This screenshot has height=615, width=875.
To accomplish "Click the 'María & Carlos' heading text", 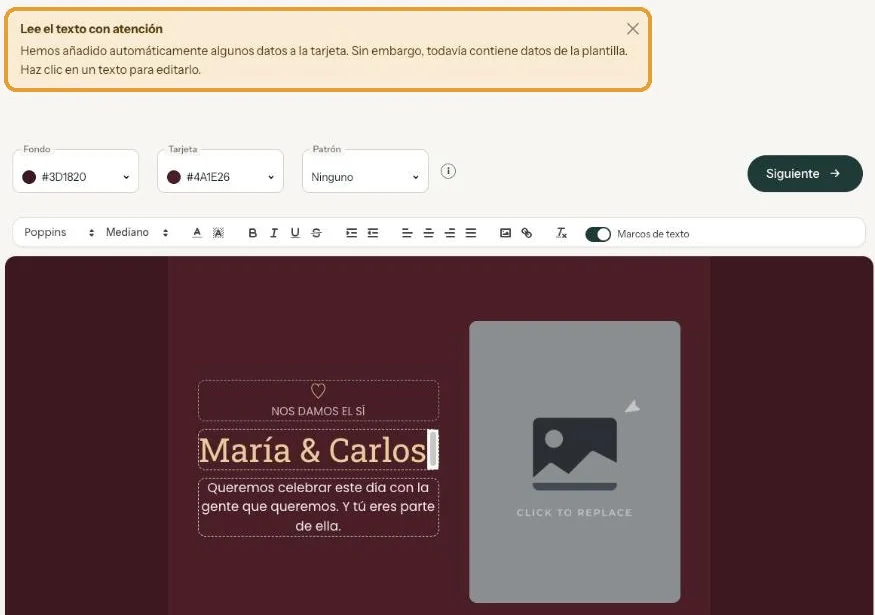I will 312,450.
